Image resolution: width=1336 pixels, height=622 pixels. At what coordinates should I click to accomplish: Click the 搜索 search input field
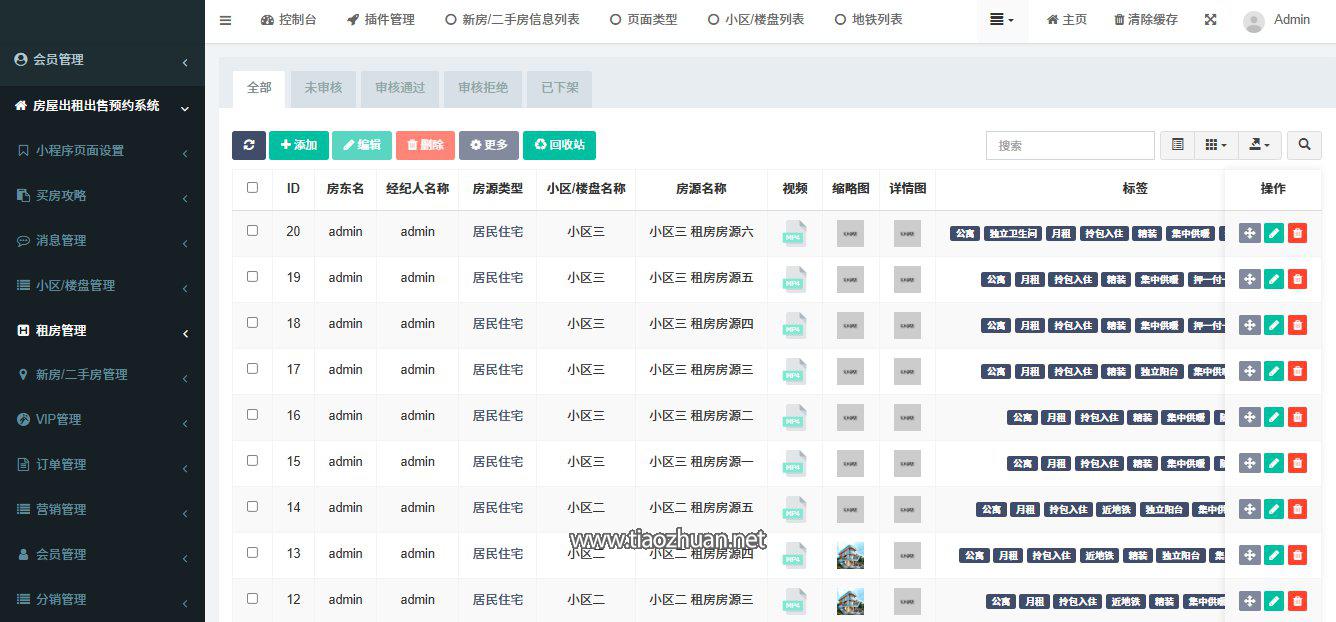pos(1069,145)
